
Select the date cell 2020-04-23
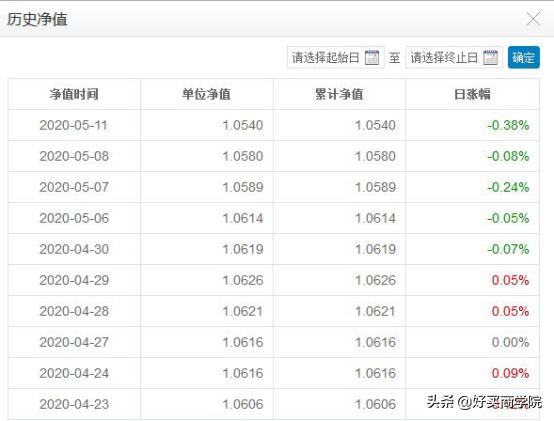pos(74,404)
